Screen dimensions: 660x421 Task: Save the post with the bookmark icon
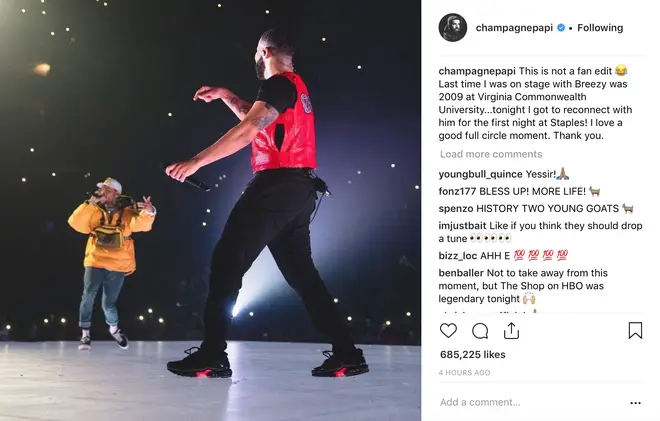click(635, 330)
